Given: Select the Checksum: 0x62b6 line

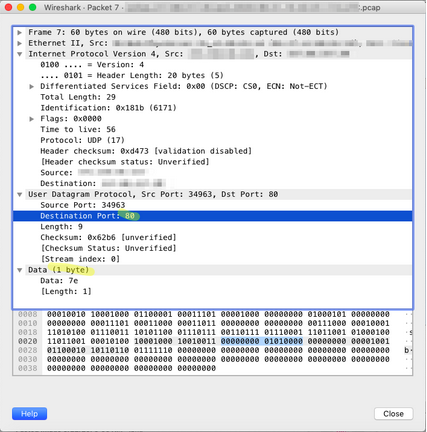Looking at the screenshot, I should (108, 237).
